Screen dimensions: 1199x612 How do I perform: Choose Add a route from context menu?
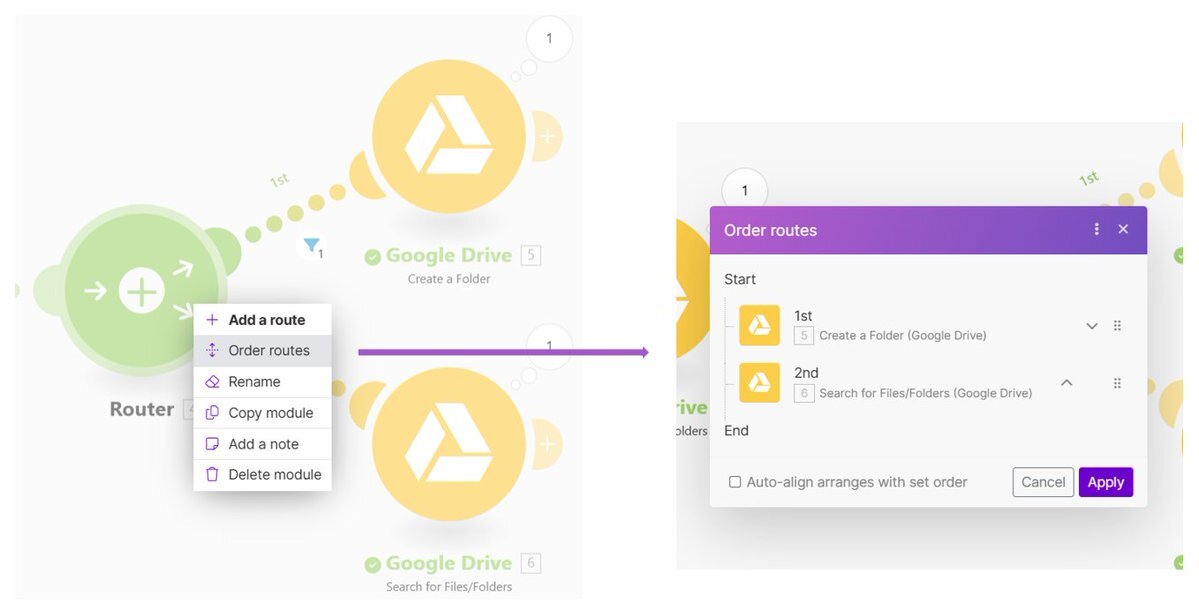click(x=262, y=320)
